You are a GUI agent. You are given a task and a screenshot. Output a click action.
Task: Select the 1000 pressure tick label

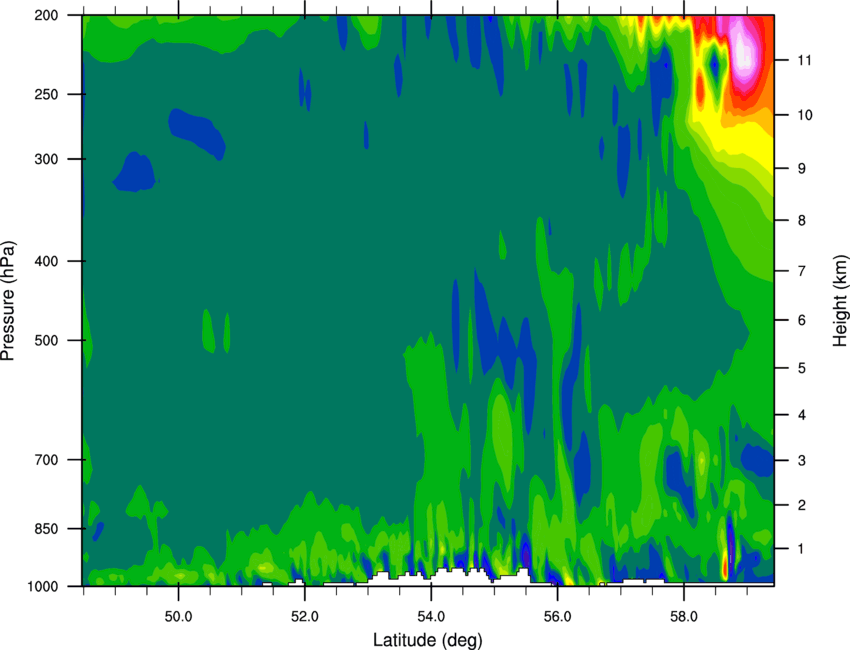(x=43, y=586)
